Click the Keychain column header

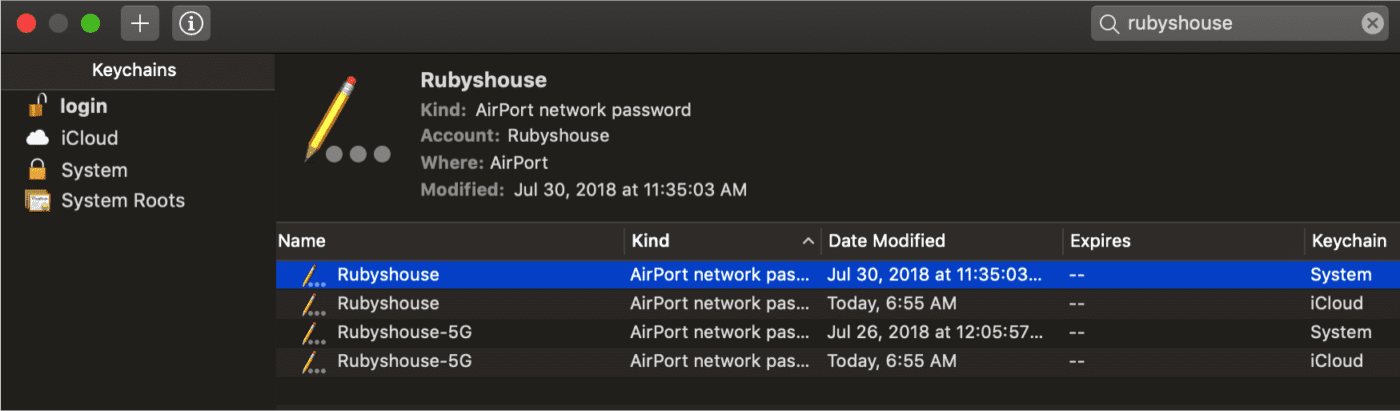[1348, 241]
